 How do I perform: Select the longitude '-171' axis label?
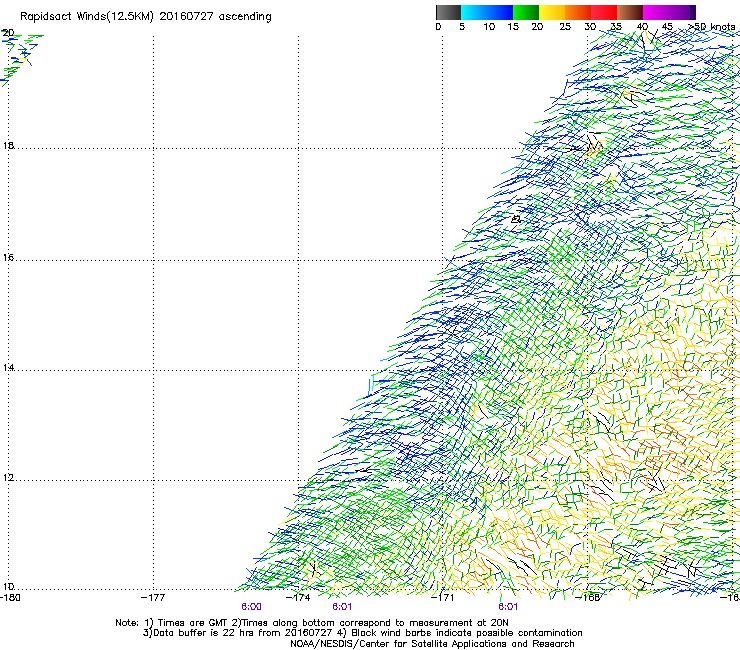pyautogui.click(x=443, y=598)
